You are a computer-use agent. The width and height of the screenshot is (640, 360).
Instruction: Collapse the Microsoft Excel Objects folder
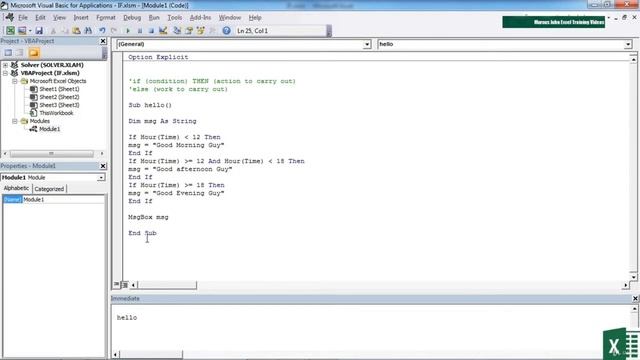14,81
